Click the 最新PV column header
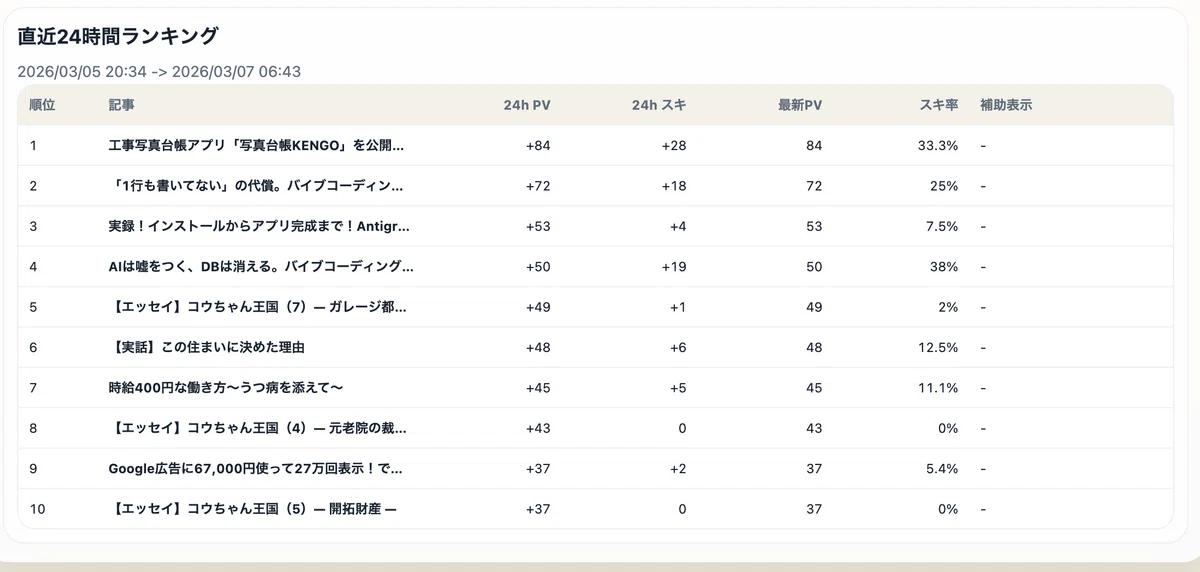This screenshot has height=572, width=1200. pyautogui.click(x=800, y=105)
